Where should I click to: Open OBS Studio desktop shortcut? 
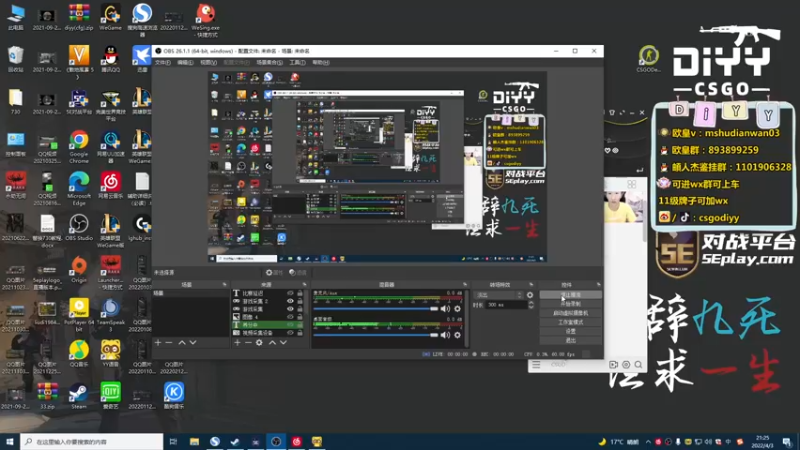79,227
